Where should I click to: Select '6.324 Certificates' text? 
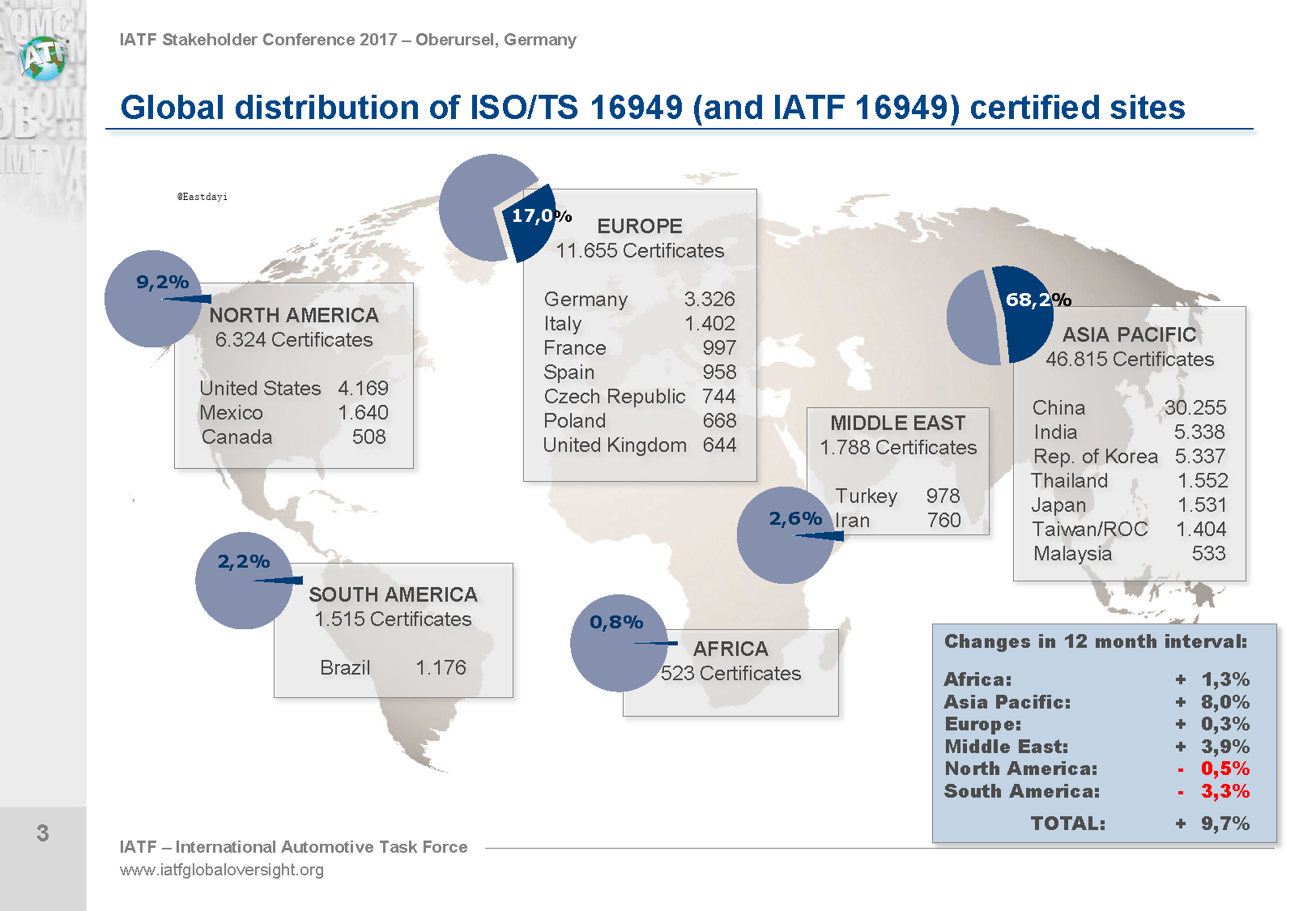point(294,340)
